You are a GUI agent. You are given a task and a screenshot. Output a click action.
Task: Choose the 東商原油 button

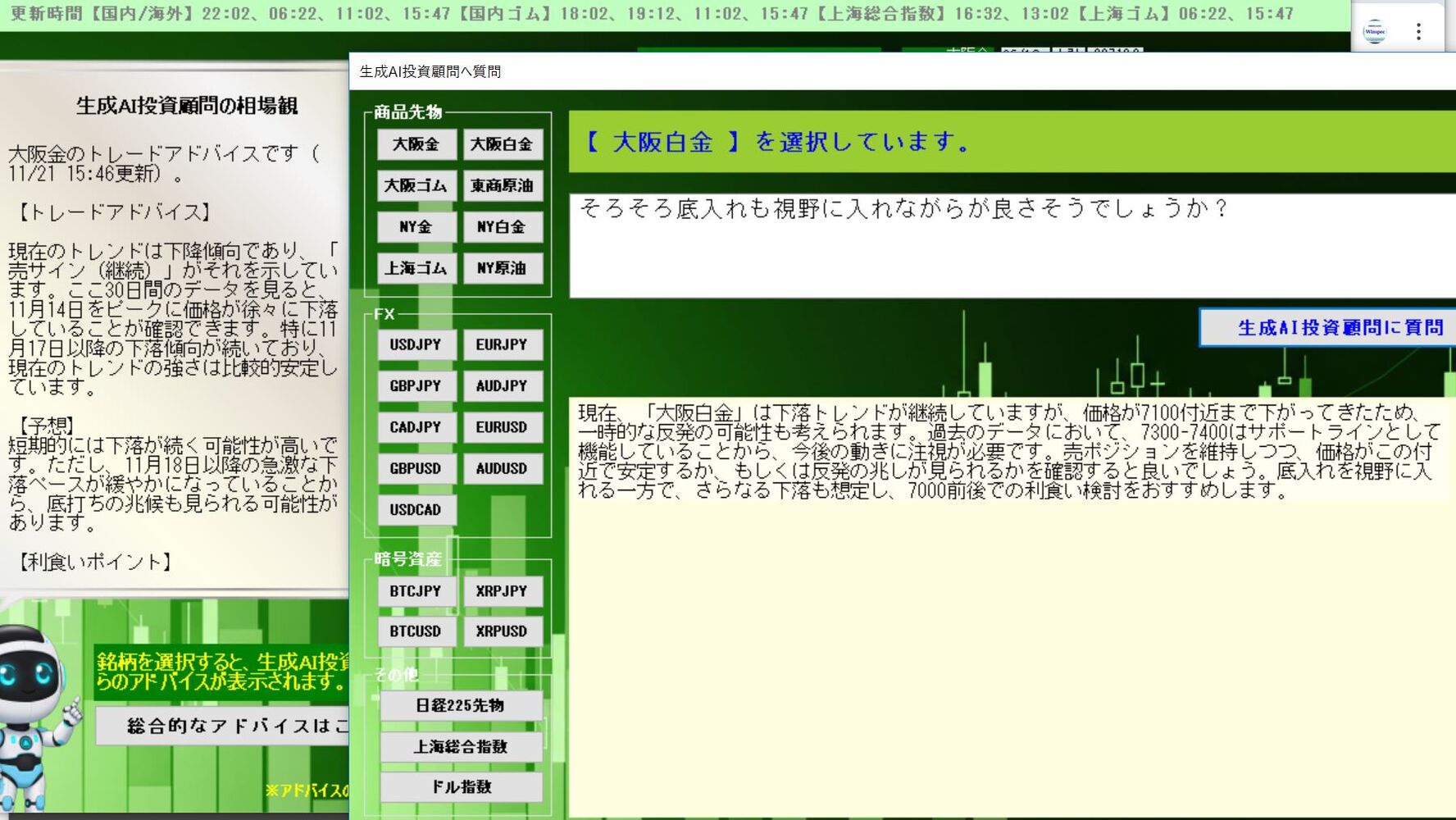pos(502,185)
